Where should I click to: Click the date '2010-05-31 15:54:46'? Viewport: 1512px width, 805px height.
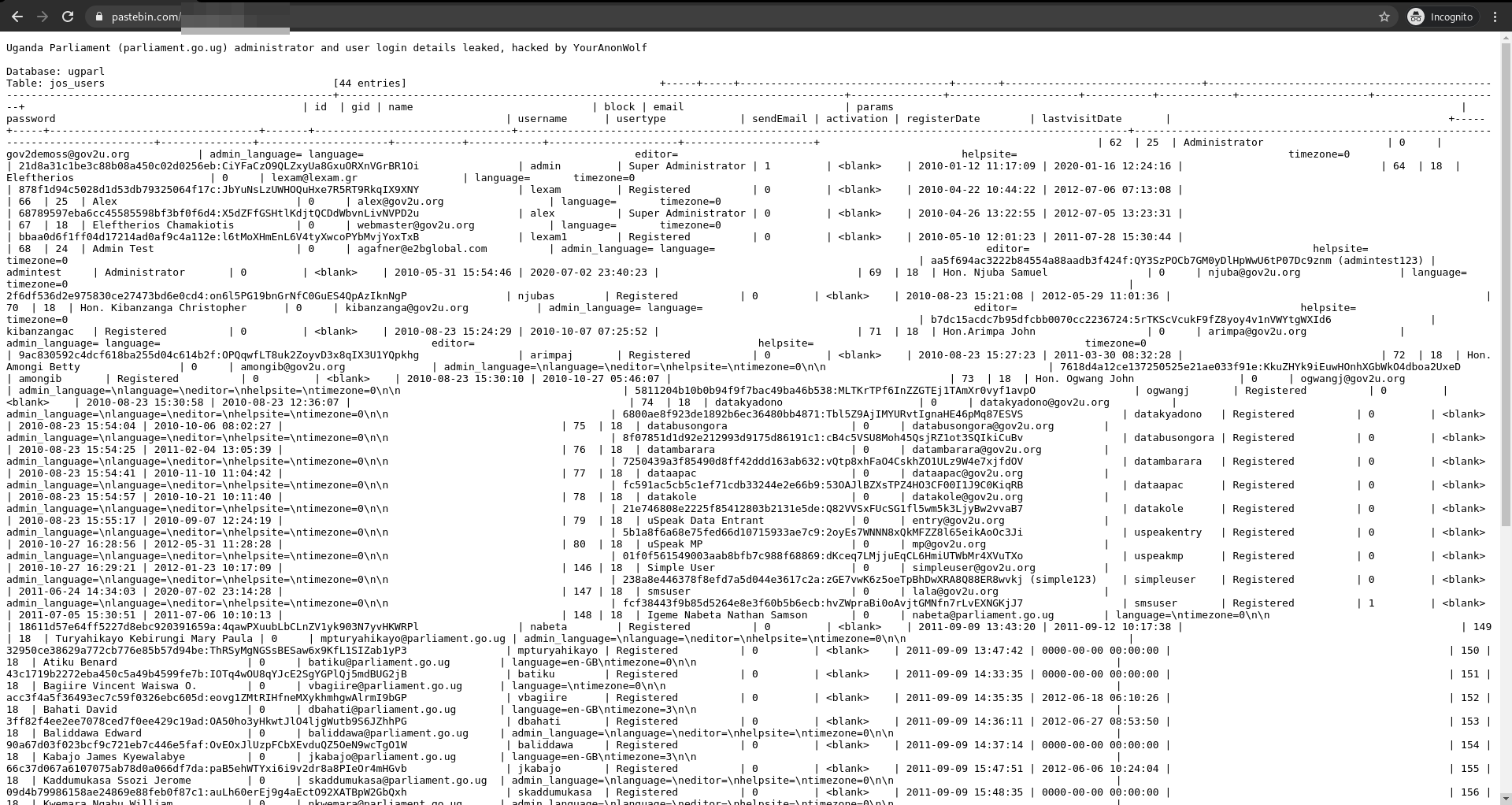tap(453, 273)
